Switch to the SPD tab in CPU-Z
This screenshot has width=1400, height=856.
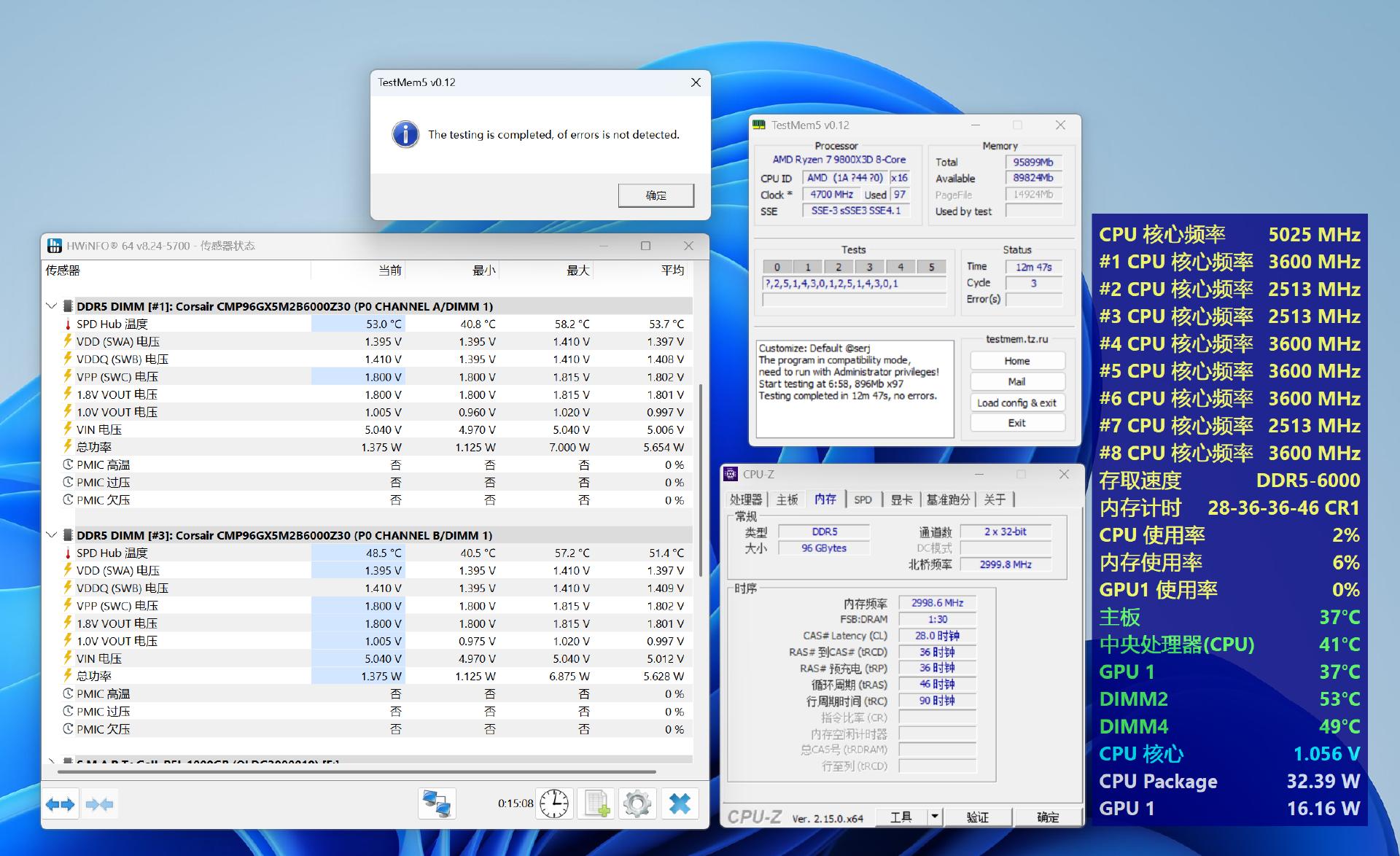tap(863, 499)
